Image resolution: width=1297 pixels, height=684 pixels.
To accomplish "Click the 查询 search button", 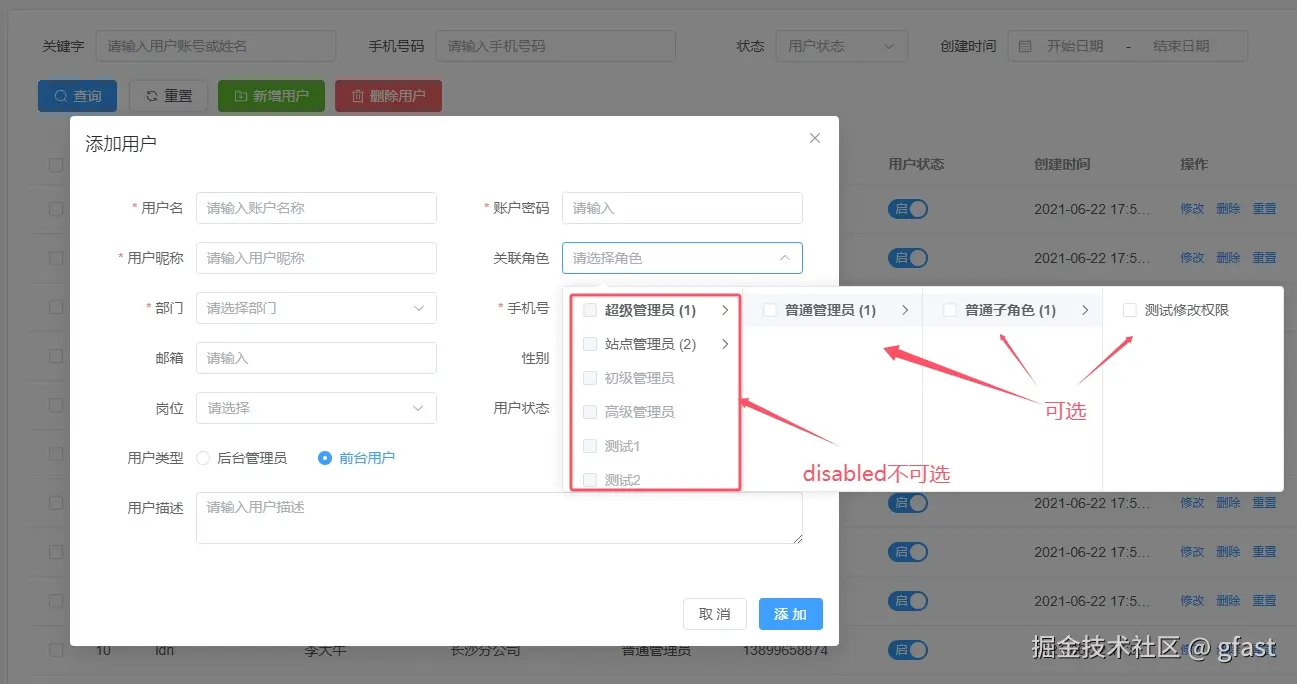I will [x=77, y=96].
